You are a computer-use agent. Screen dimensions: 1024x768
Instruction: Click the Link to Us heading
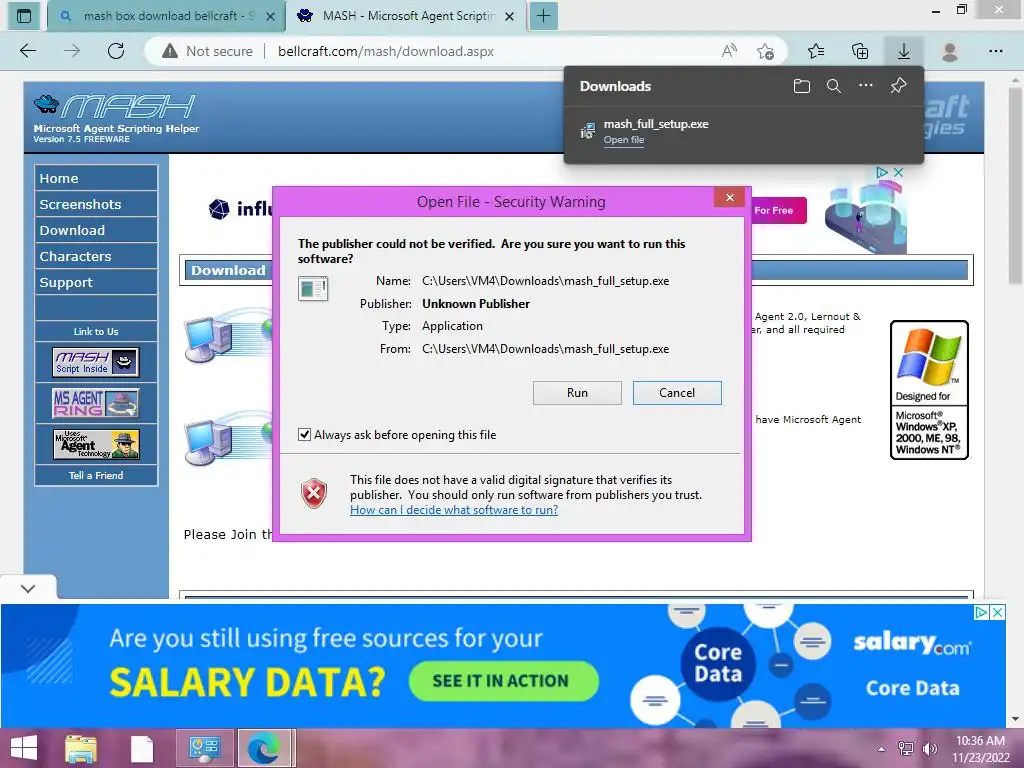click(x=96, y=331)
